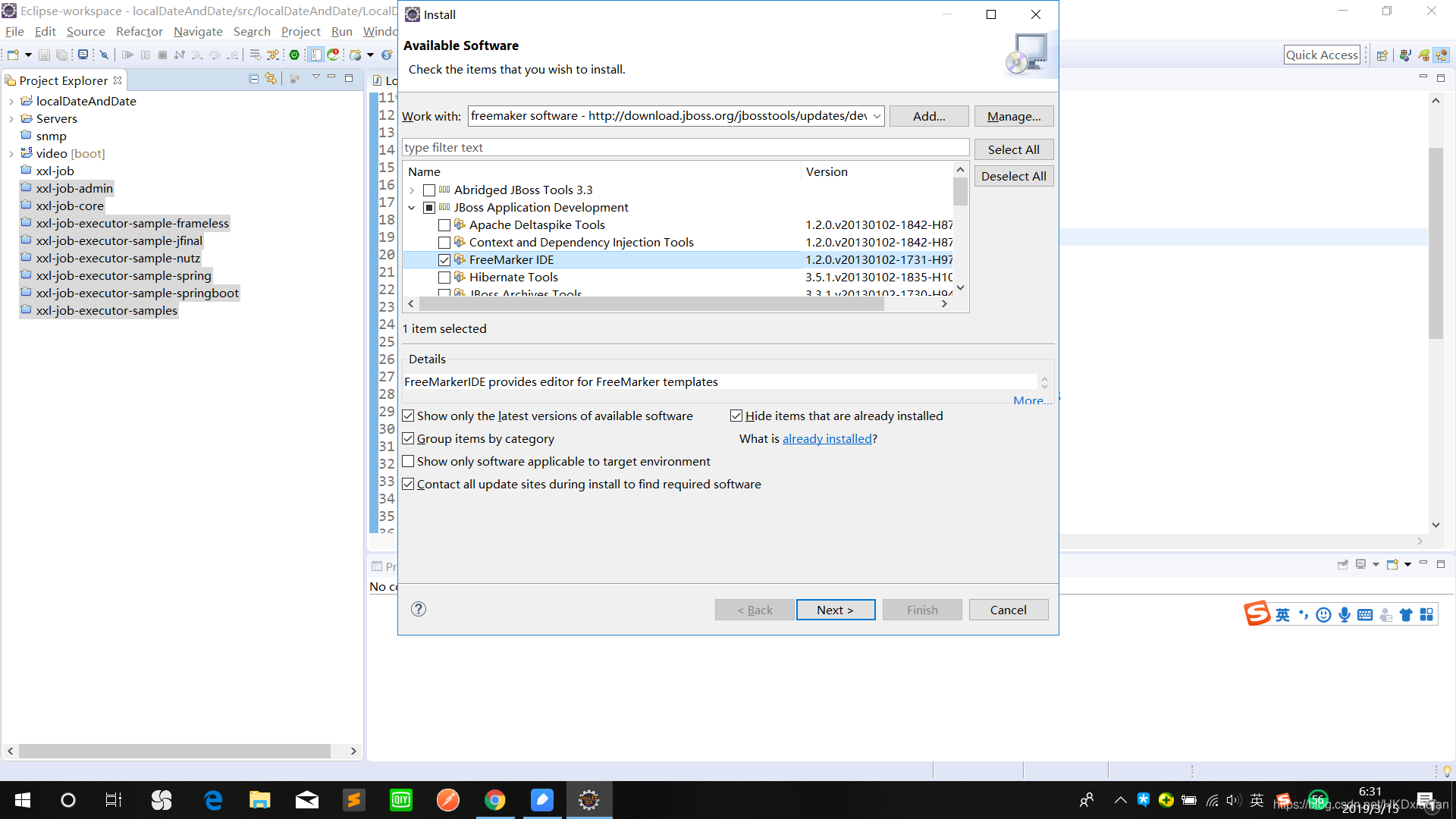Expand the Abridged JBoss Tools 3.3 category

pyautogui.click(x=412, y=190)
